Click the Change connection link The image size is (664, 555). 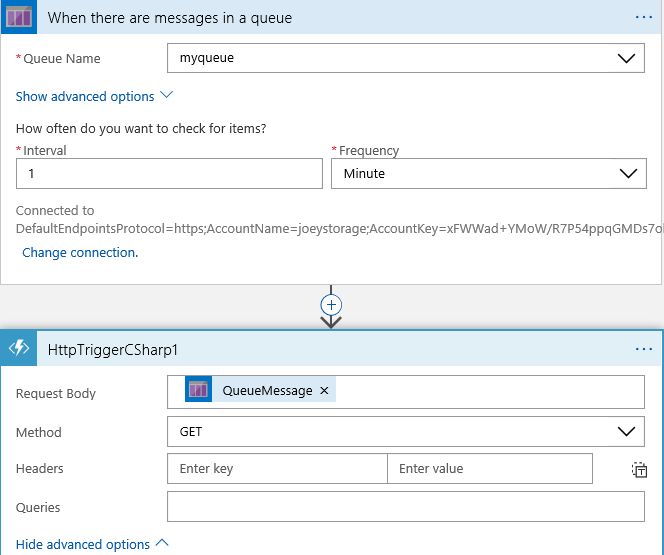80,252
